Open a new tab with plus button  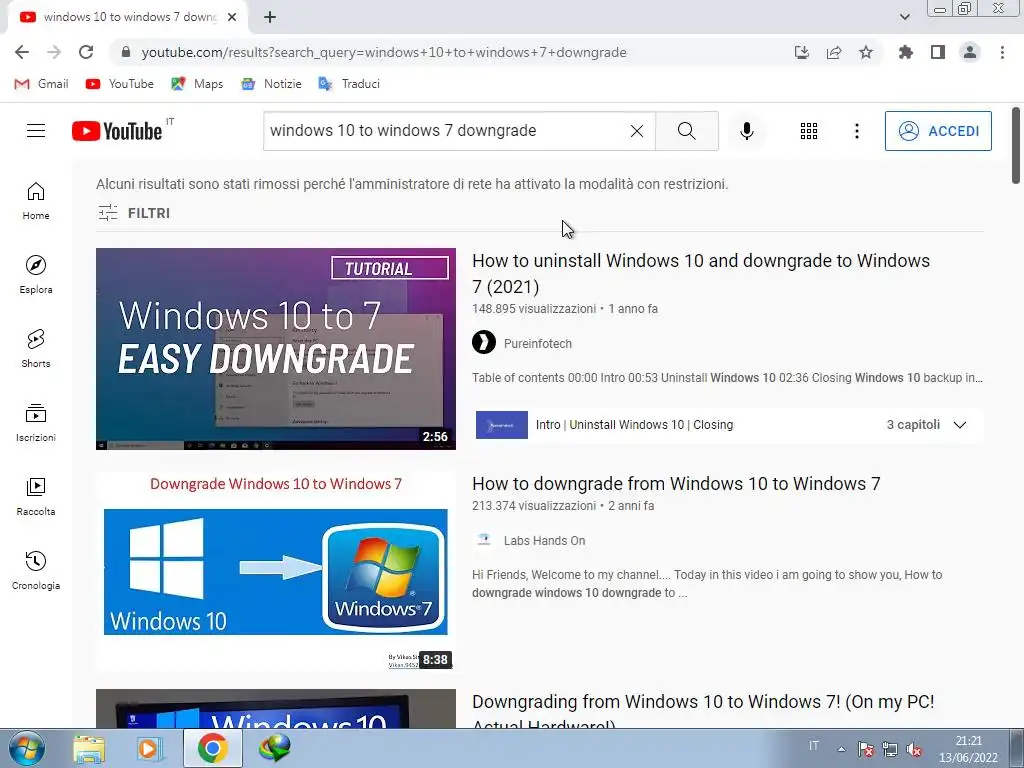coord(270,18)
